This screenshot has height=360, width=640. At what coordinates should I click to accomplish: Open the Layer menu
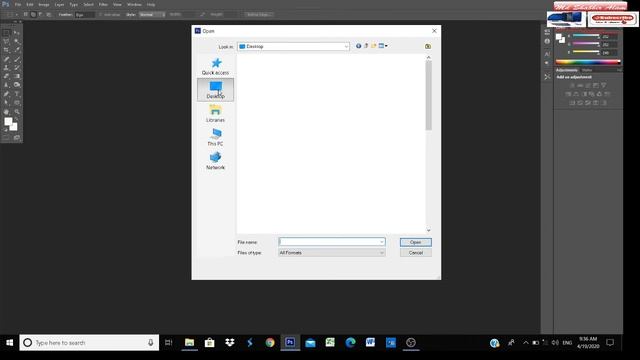[x=59, y=4]
